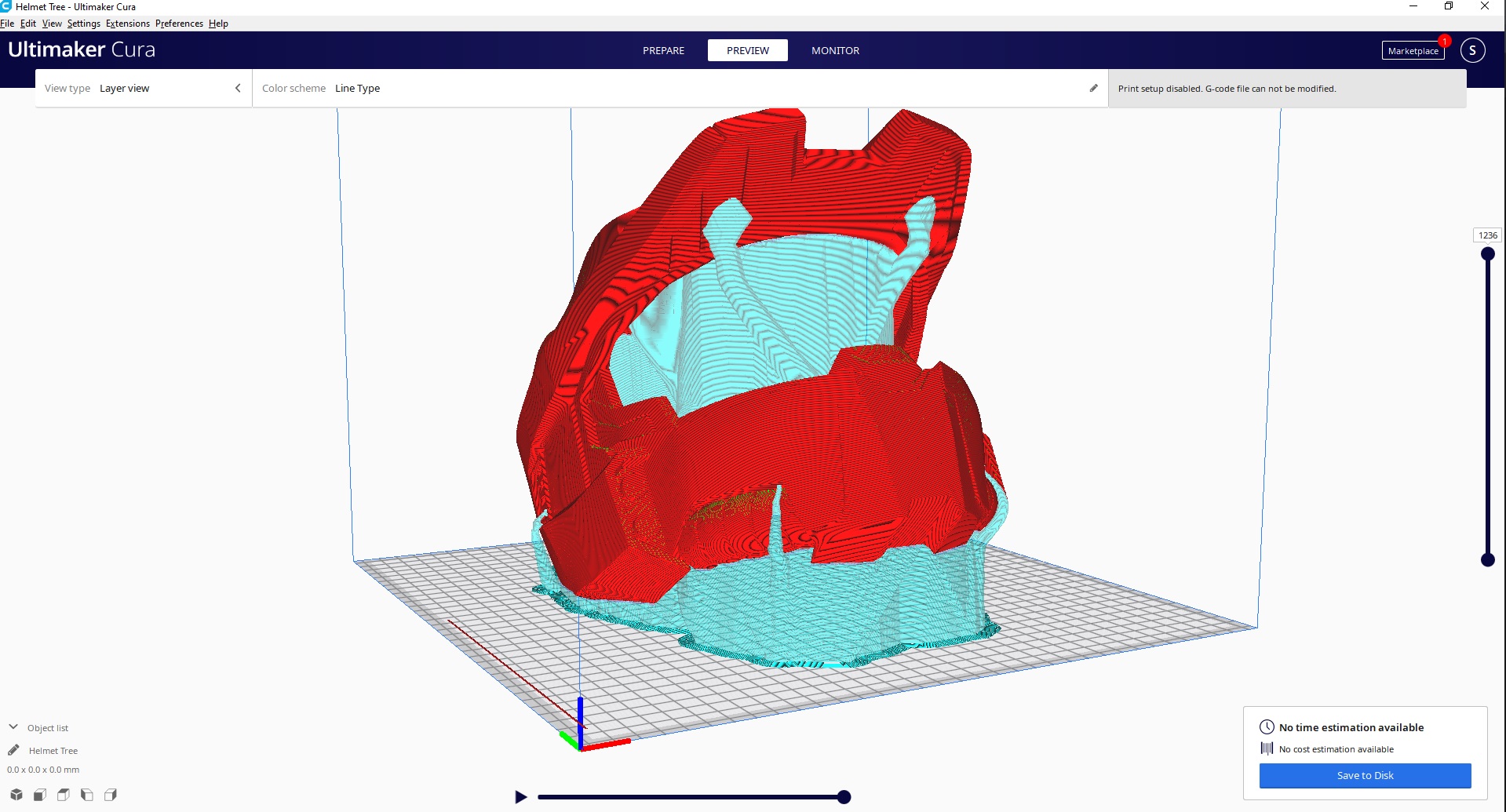
Task: Open the Color scheme Line Type dropdown
Action: point(680,88)
